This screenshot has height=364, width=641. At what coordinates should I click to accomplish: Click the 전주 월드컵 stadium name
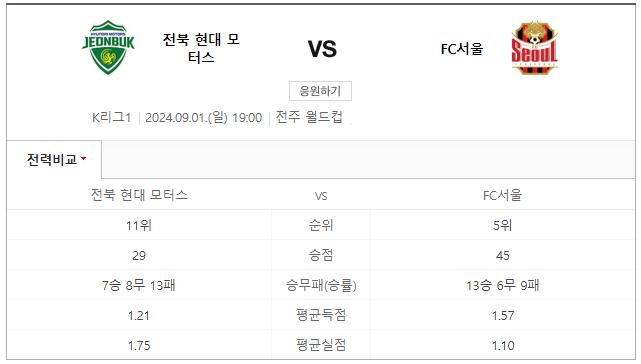click(x=309, y=117)
